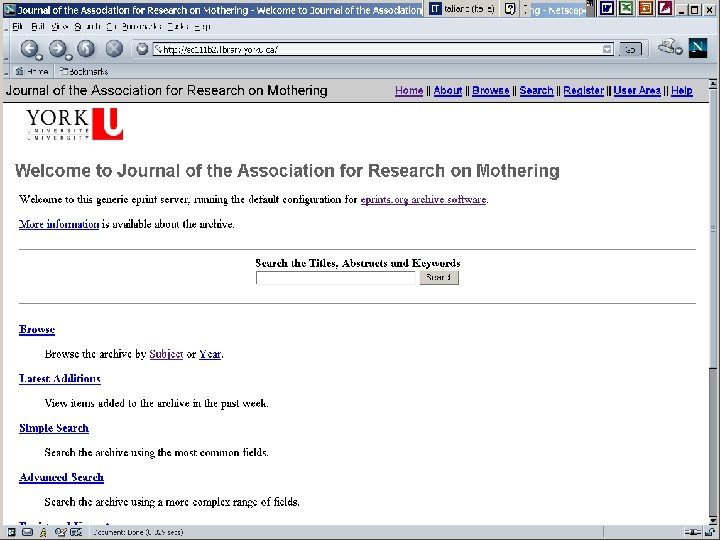Viewport: 720px width, 540px height.
Task: Follow the Home link in page header
Action: tap(409, 90)
